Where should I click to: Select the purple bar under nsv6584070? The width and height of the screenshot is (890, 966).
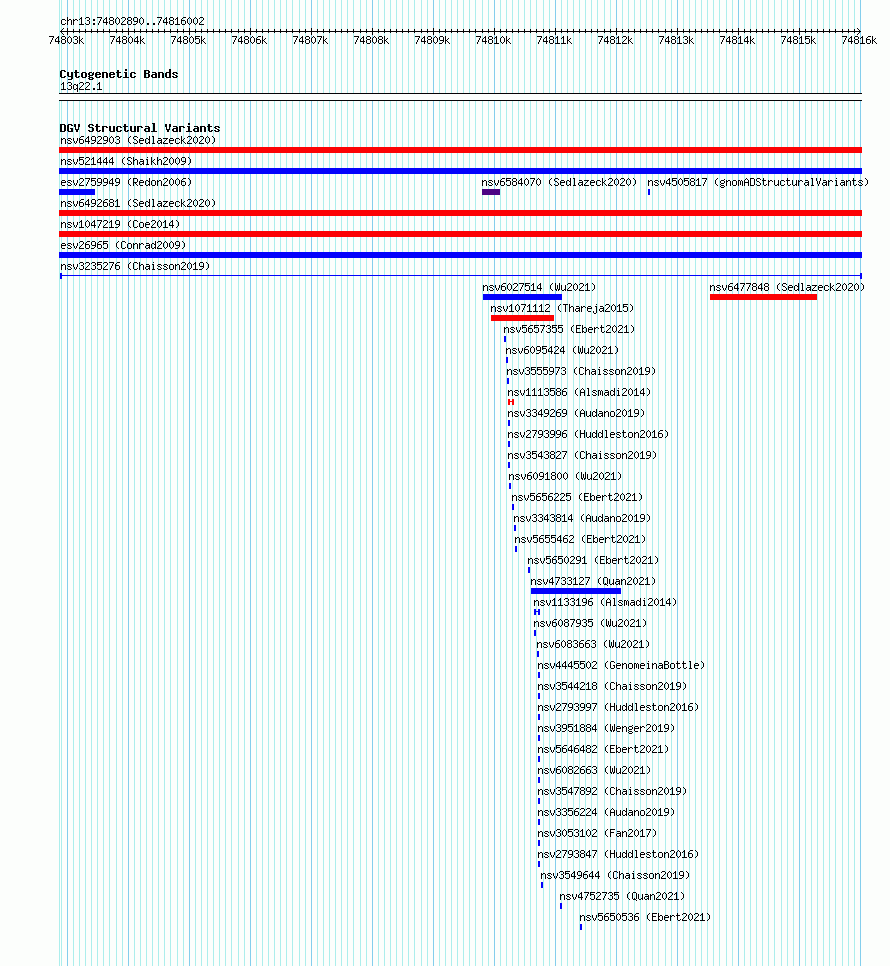tap(491, 192)
